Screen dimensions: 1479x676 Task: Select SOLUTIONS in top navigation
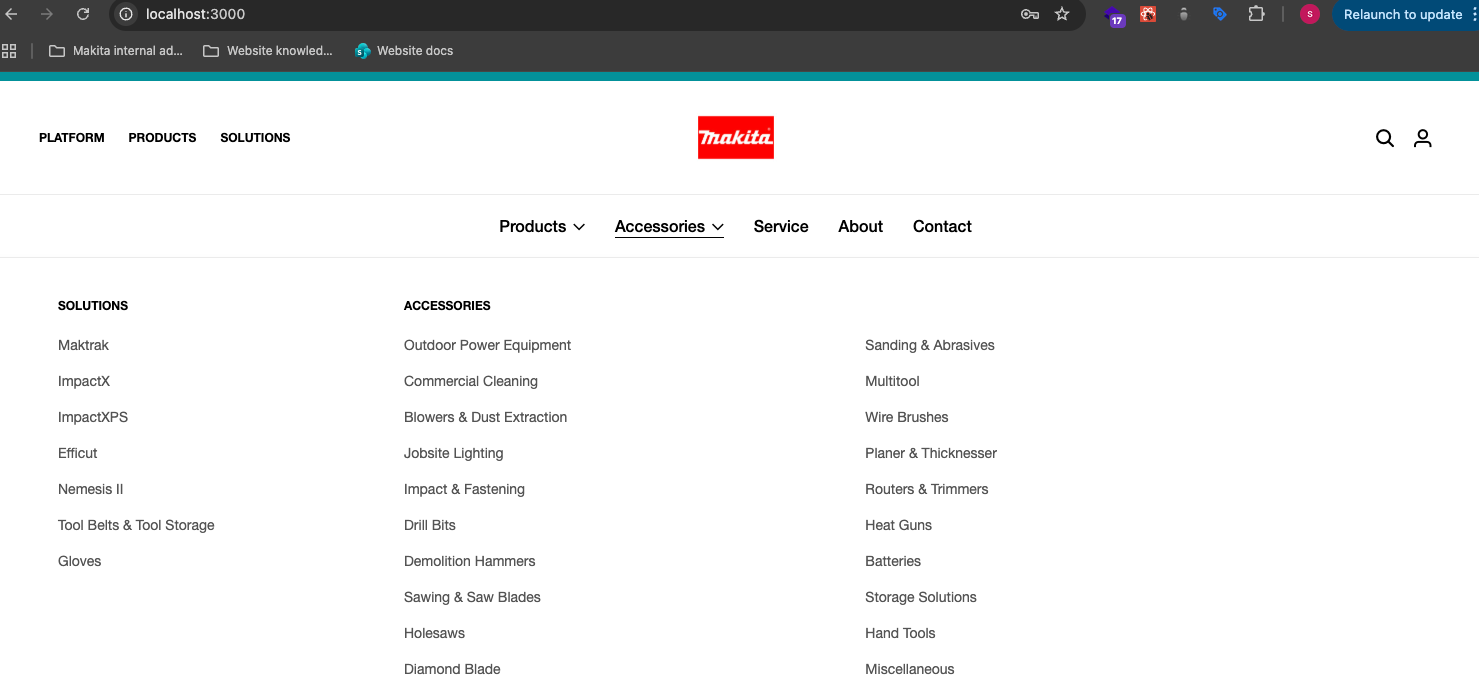tap(255, 138)
